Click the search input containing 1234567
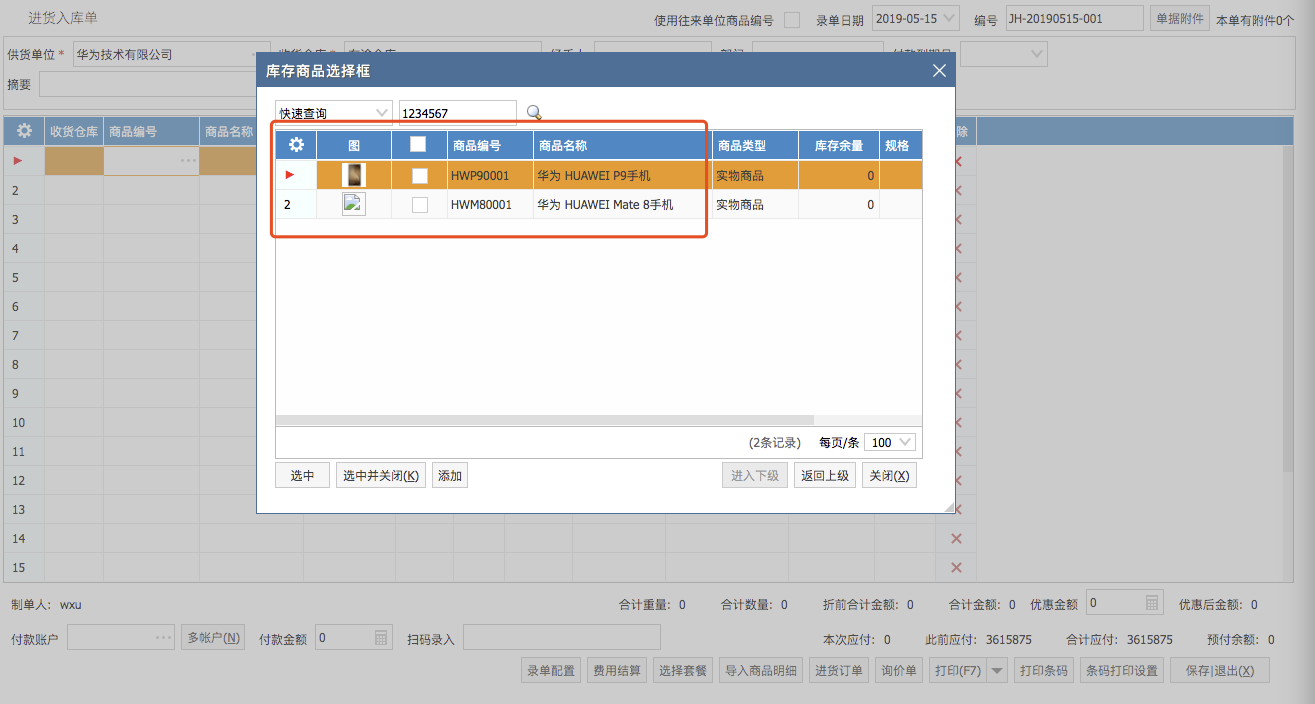This screenshot has height=704, width=1315. (x=458, y=113)
